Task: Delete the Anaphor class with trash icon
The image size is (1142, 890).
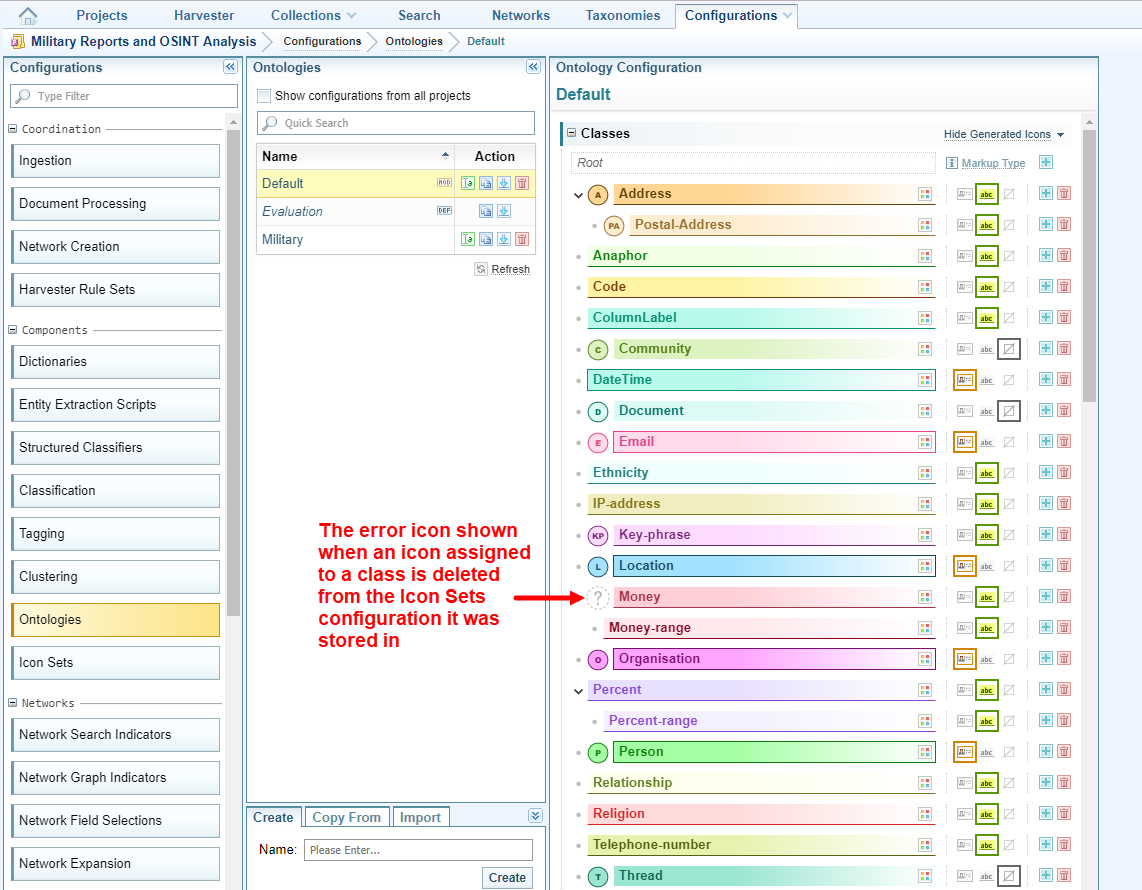Action: (1064, 256)
